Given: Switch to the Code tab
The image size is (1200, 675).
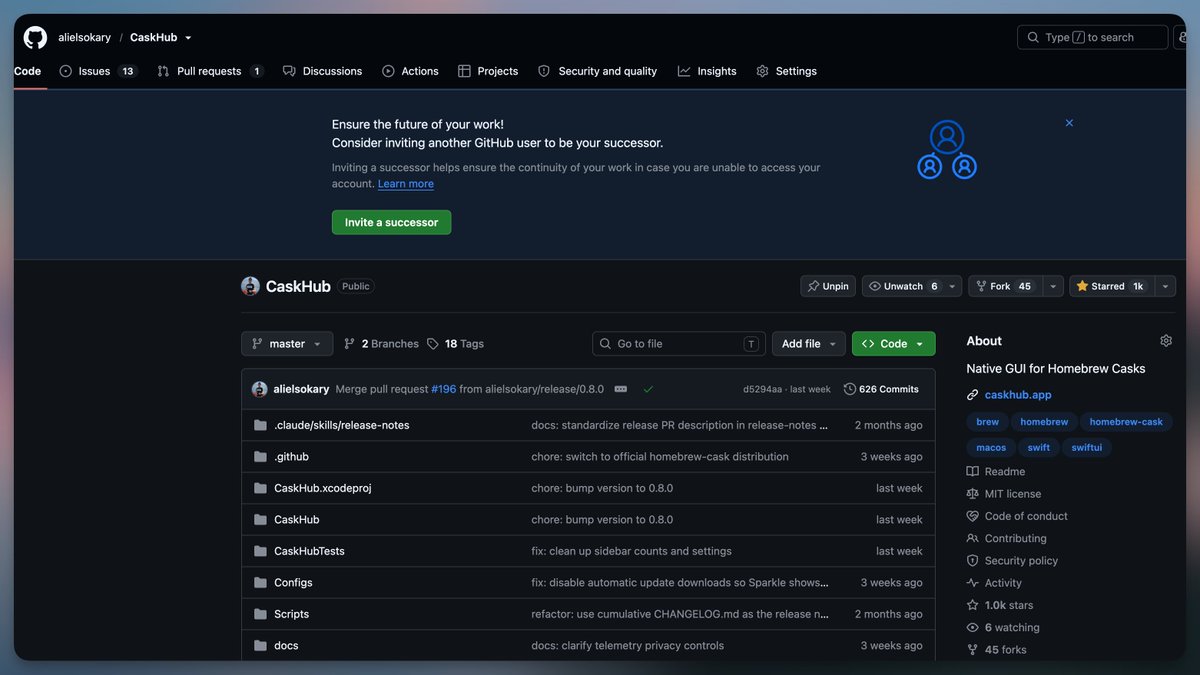Looking at the screenshot, I should [27, 71].
